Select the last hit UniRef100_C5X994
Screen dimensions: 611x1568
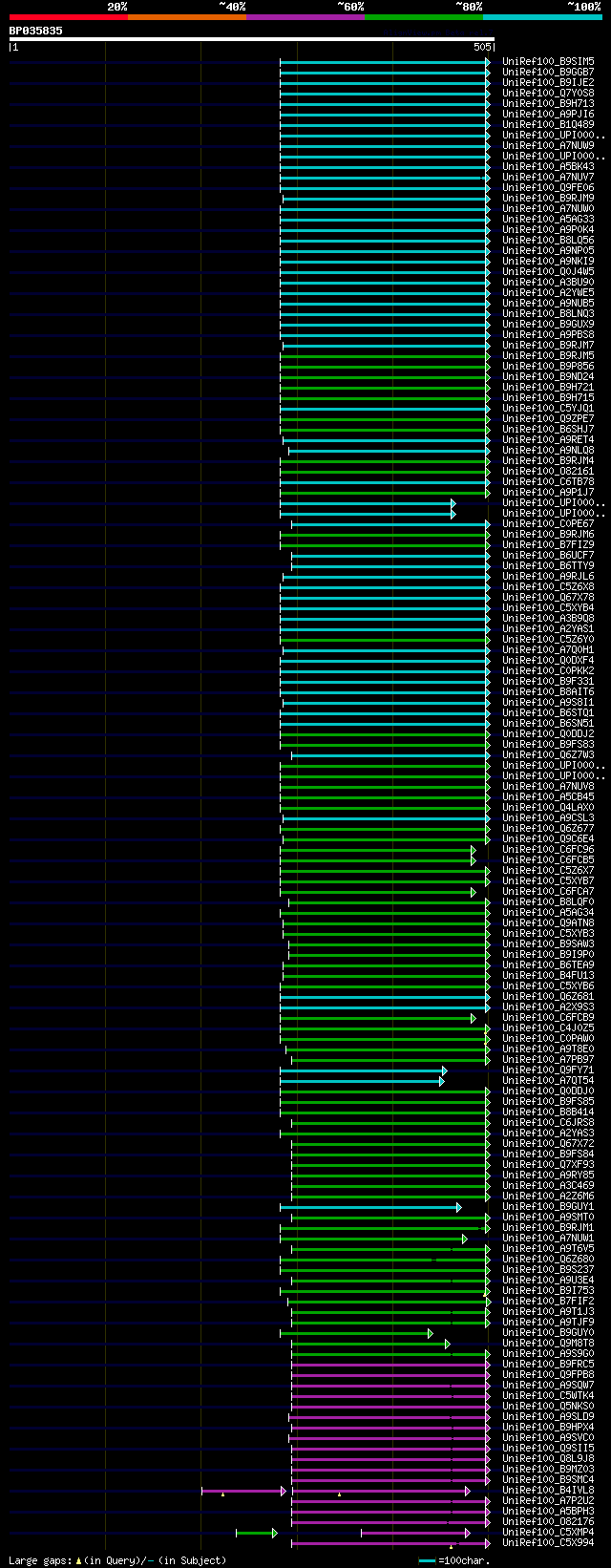click(548, 1542)
